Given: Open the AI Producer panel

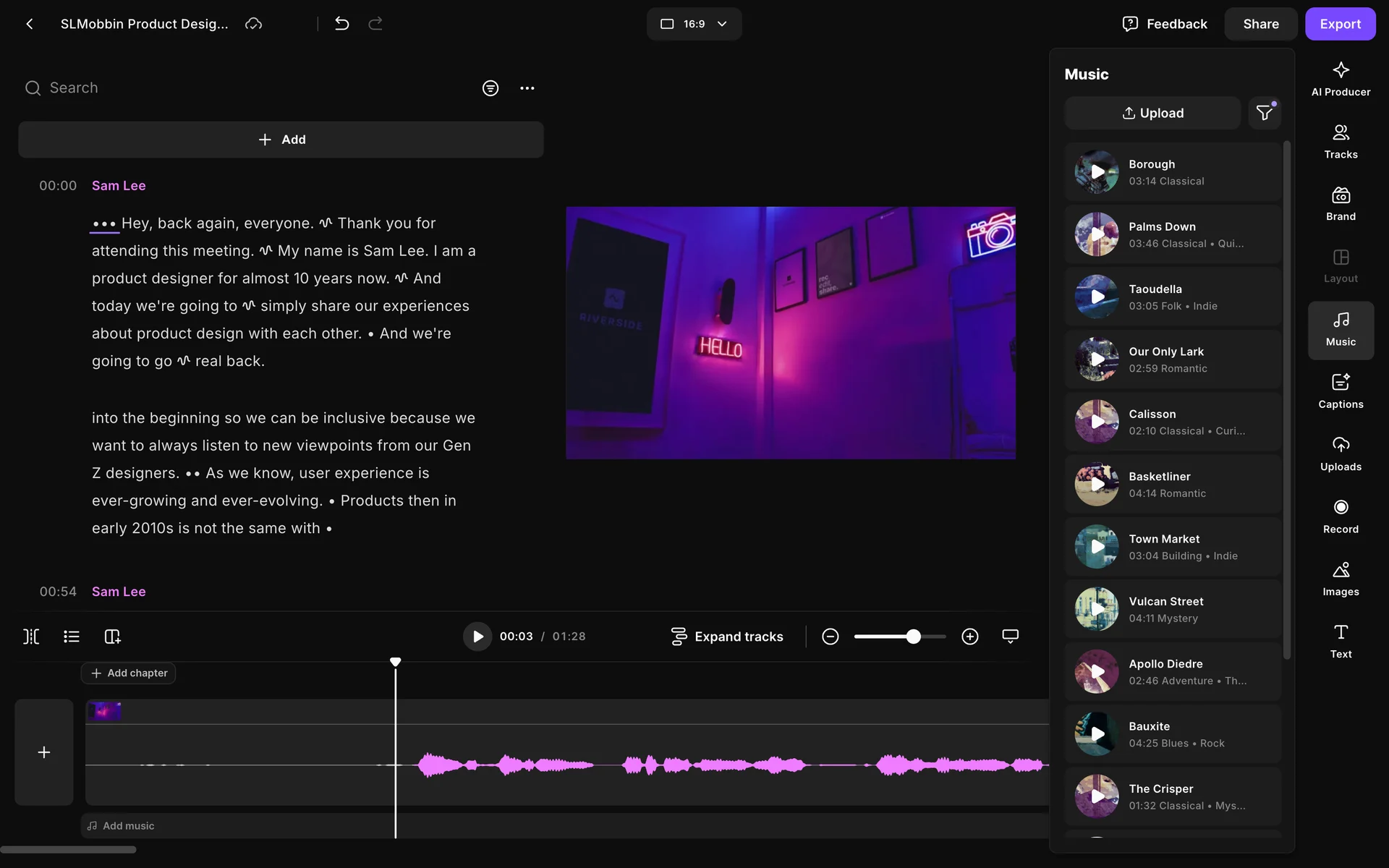Looking at the screenshot, I should (x=1341, y=79).
